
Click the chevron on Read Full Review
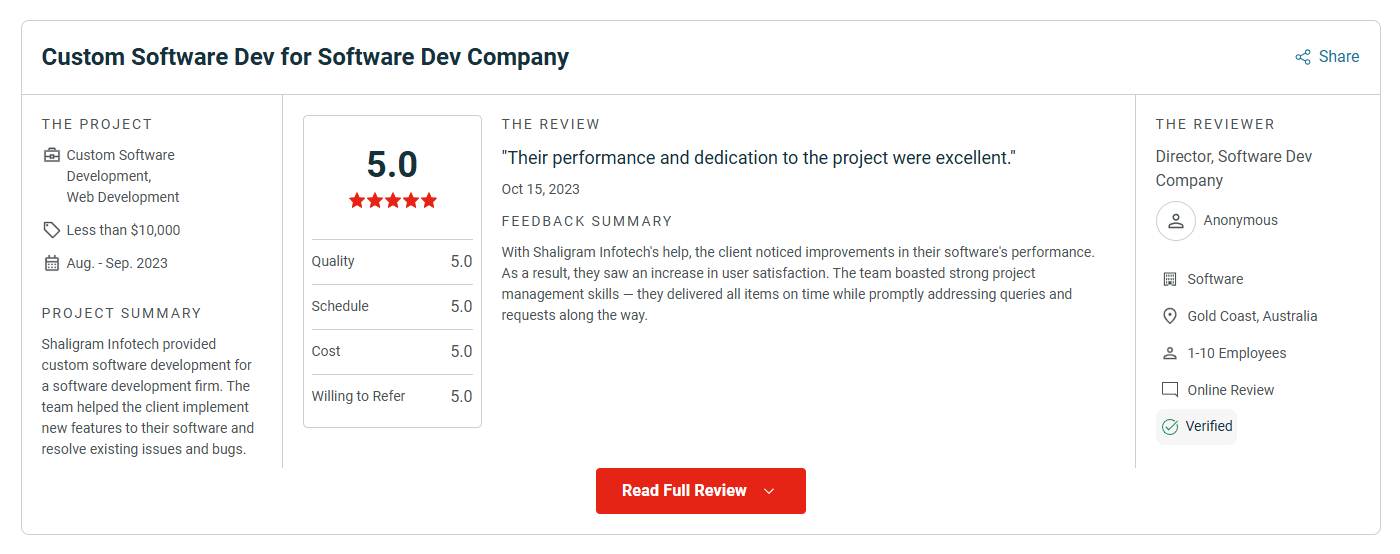coord(769,491)
